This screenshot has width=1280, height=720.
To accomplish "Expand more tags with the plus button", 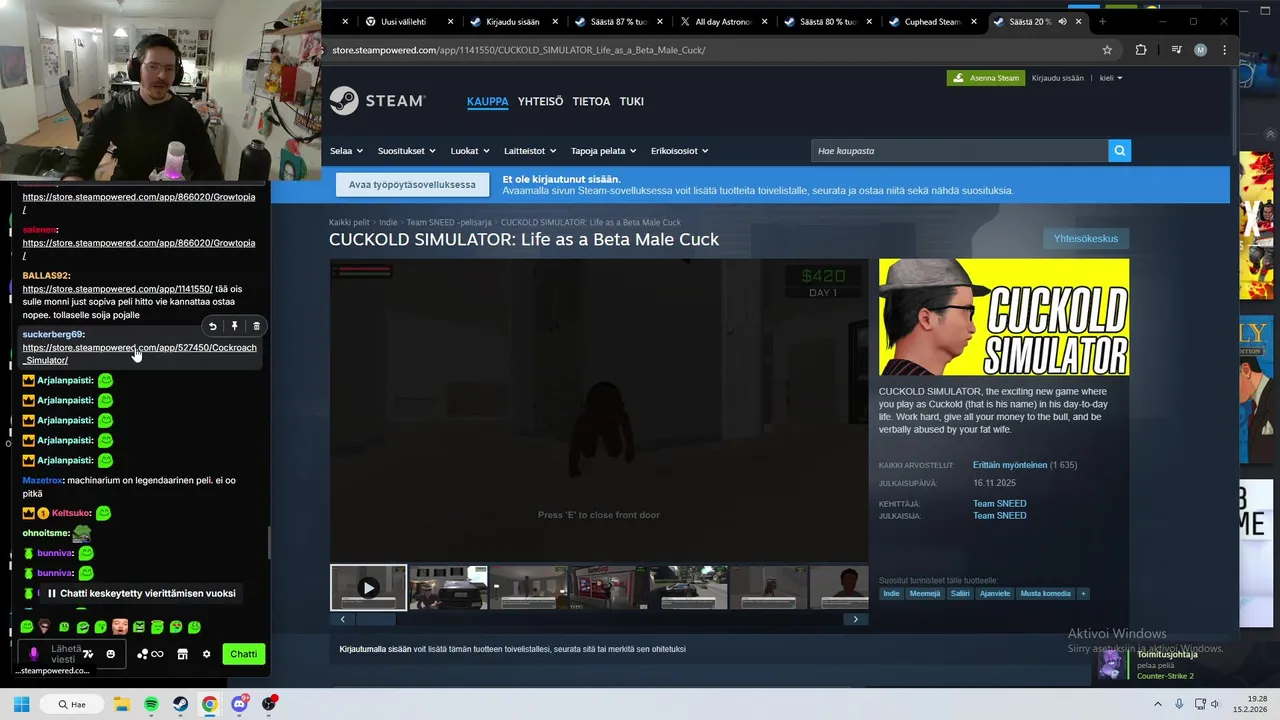I will tap(1083, 594).
